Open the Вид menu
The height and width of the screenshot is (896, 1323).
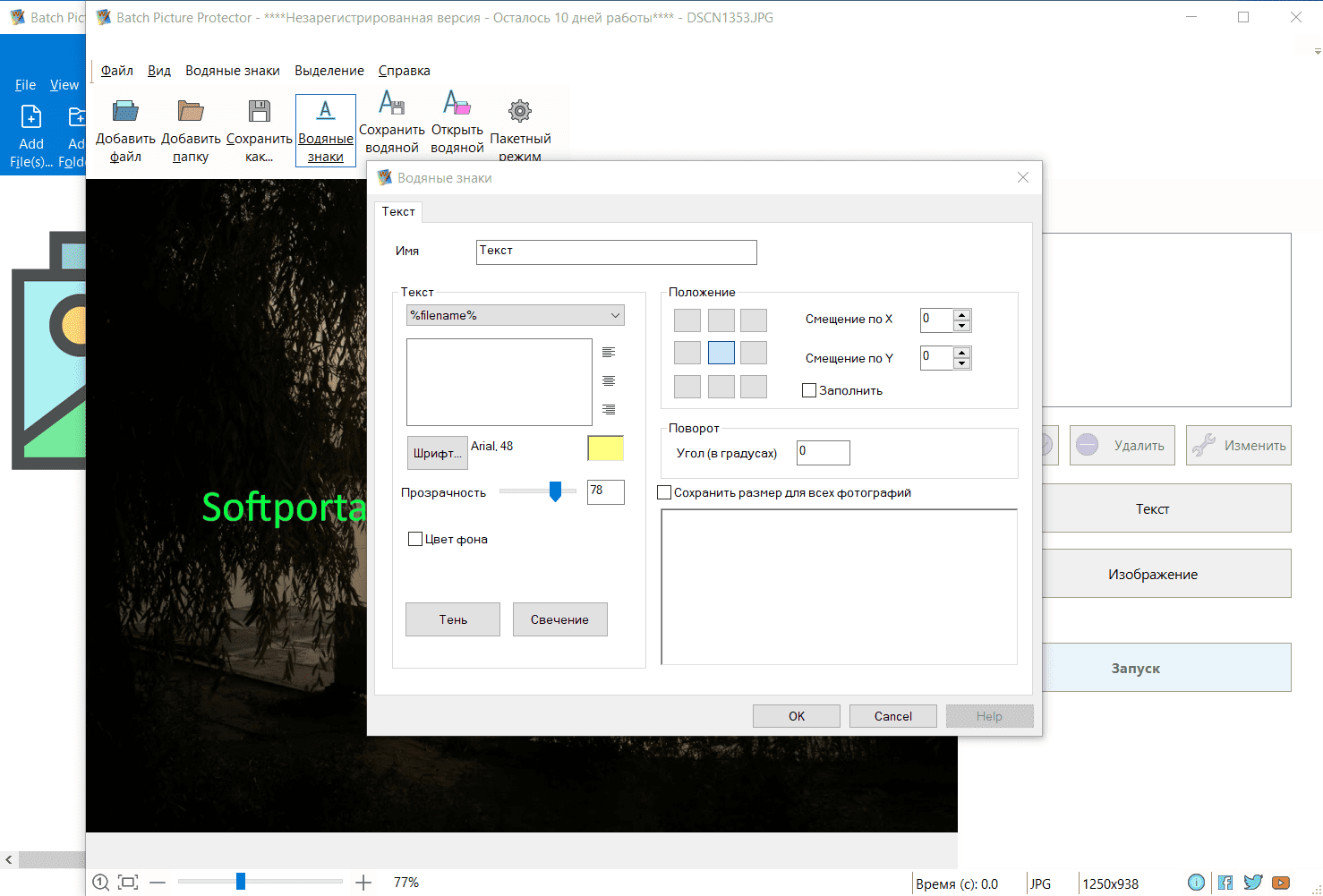(159, 71)
